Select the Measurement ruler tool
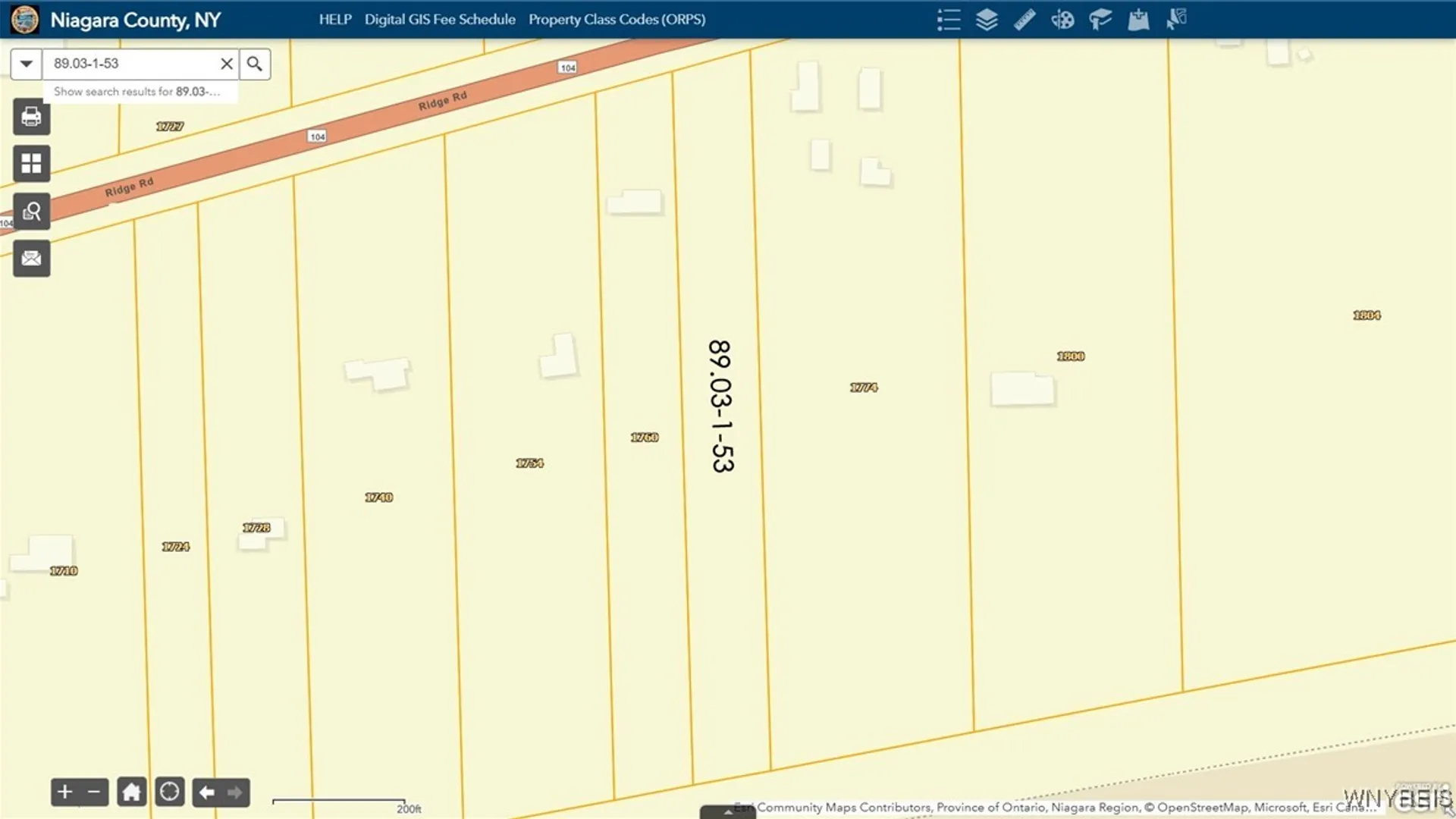 click(x=1024, y=20)
